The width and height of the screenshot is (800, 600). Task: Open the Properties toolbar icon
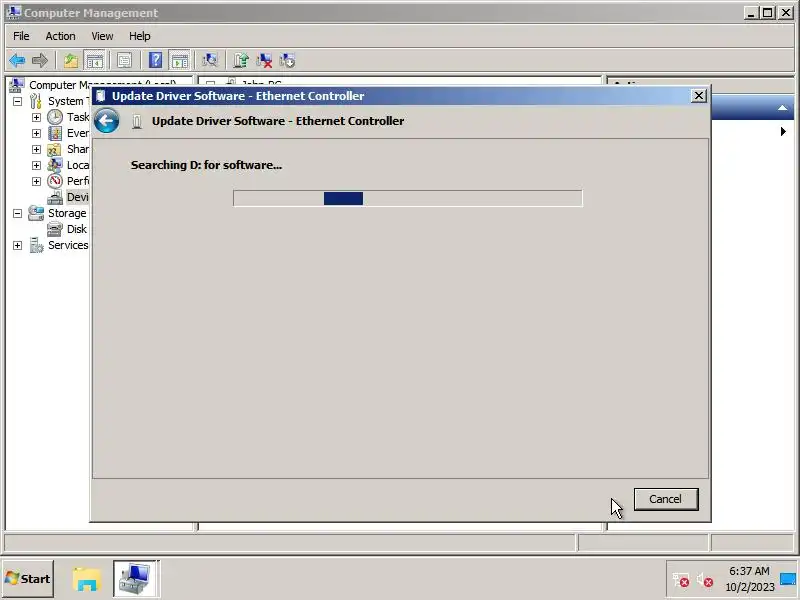[124, 61]
